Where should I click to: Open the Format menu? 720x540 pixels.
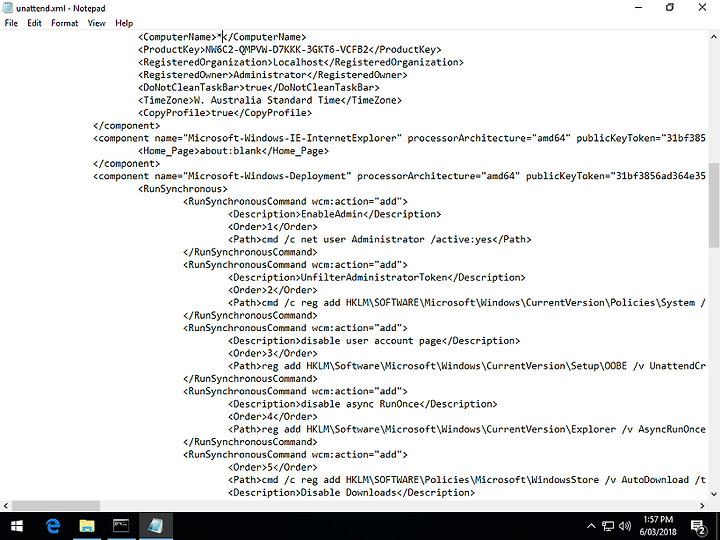pos(64,23)
